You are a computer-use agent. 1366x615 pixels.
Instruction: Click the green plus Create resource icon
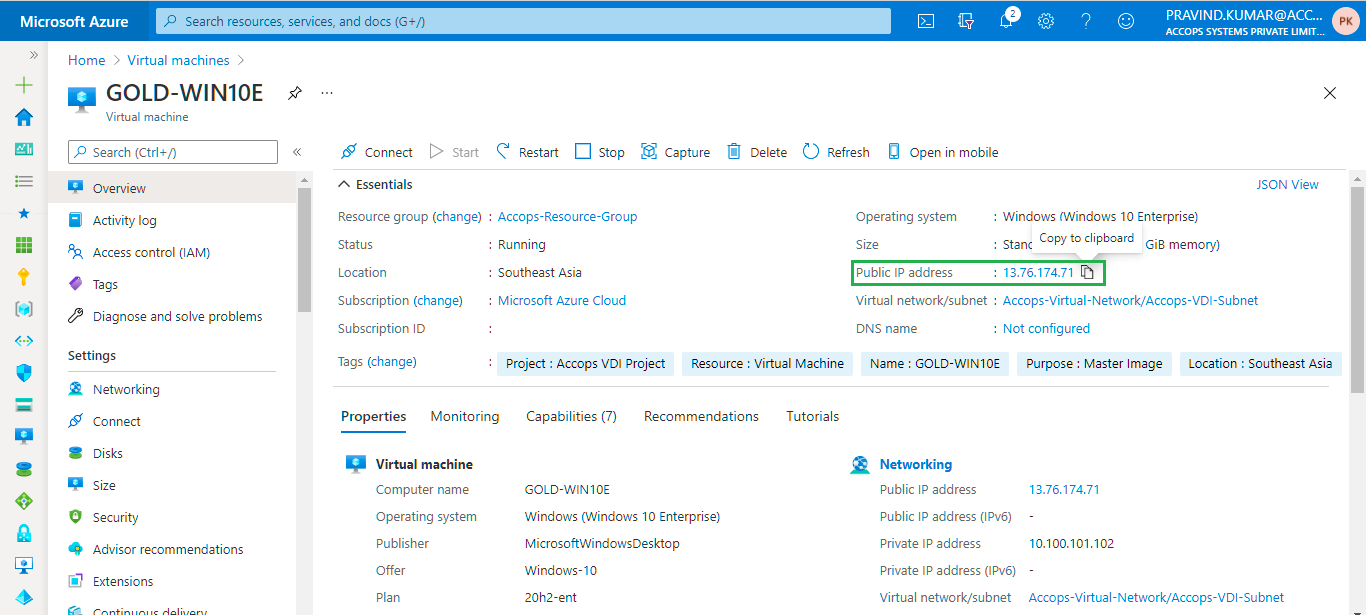(x=24, y=86)
